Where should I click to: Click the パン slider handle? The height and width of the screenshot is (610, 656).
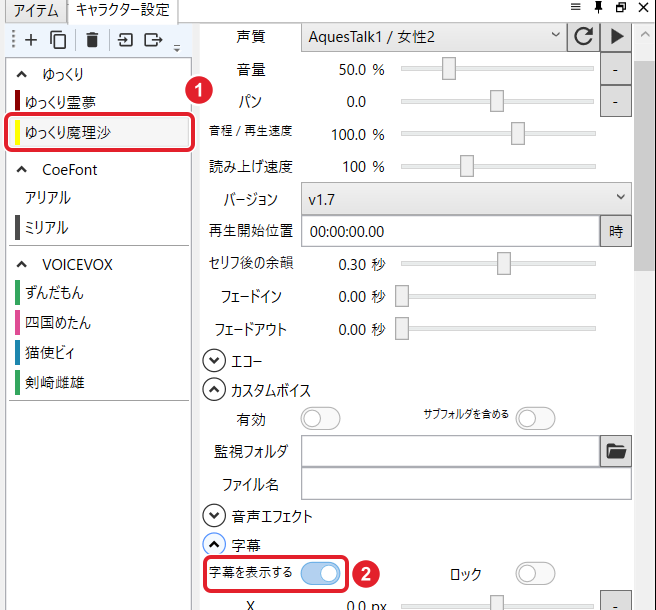point(497,101)
